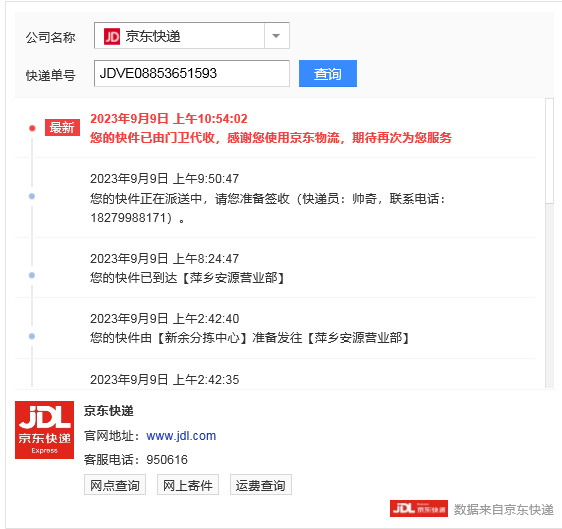
Task: Click the 网上寄件 online shipping button
Action: pos(188,485)
